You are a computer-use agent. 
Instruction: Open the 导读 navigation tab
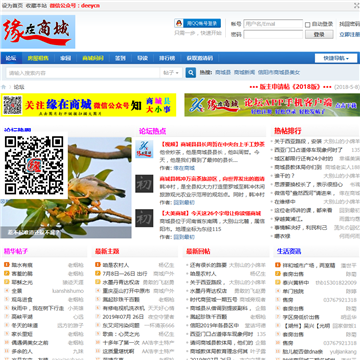click(x=142, y=58)
